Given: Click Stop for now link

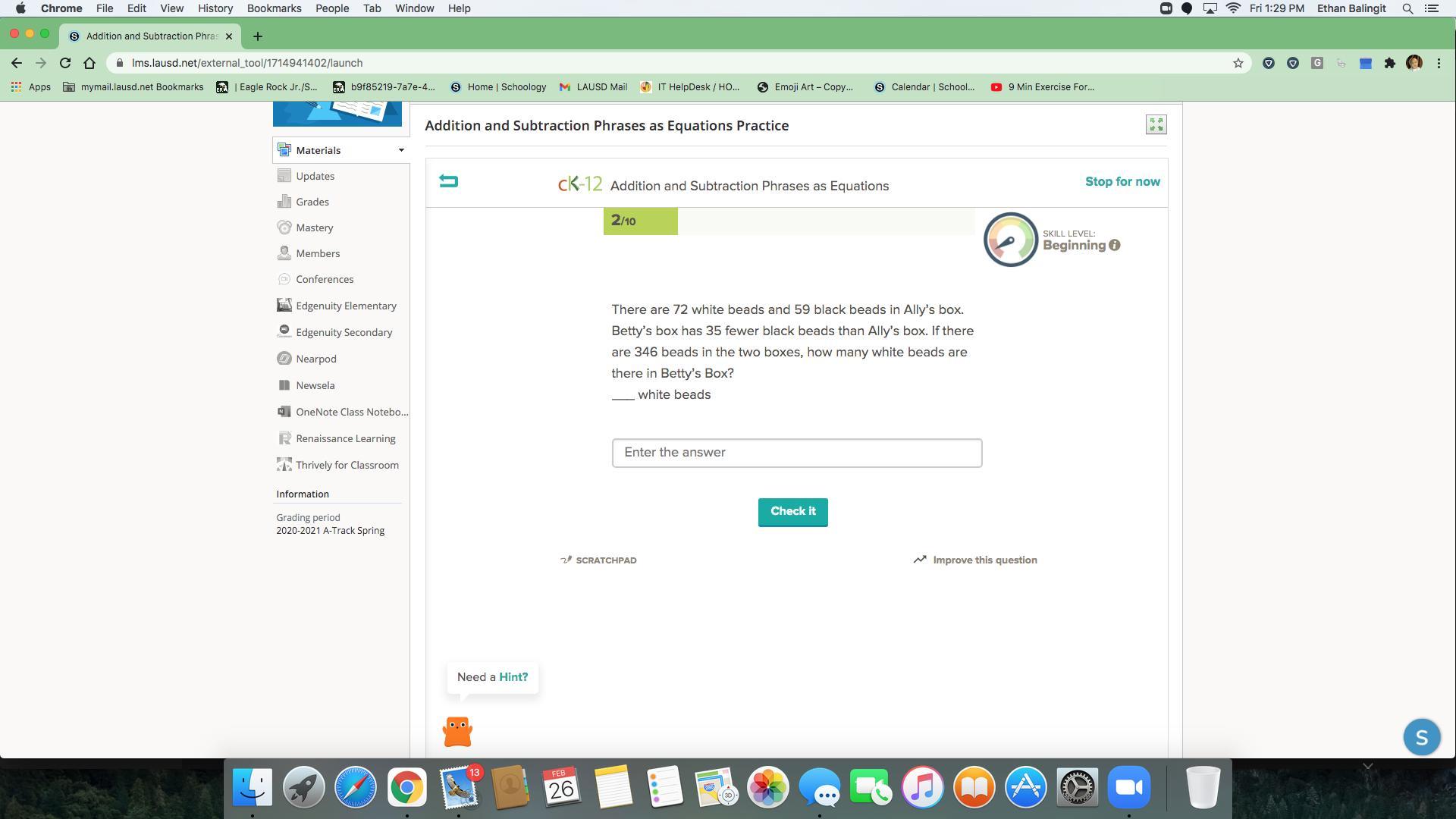Looking at the screenshot, I should point(1122,181).
